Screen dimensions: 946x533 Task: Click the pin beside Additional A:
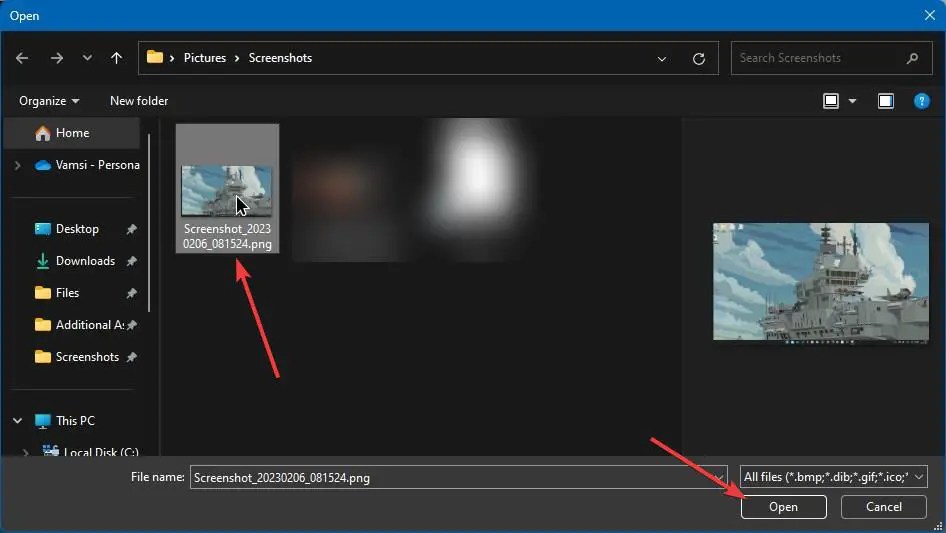[132, 325]
